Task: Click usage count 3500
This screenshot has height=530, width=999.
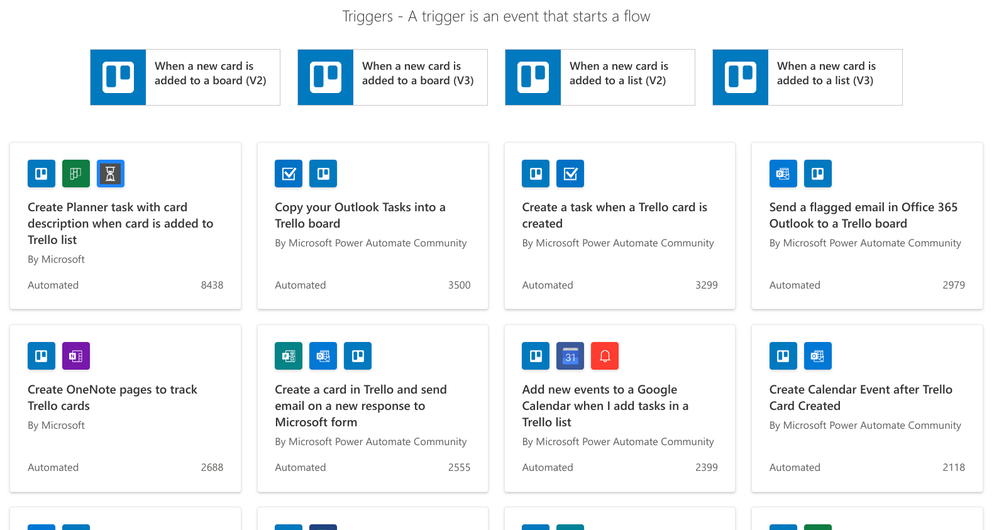Action: click(459, 285)
